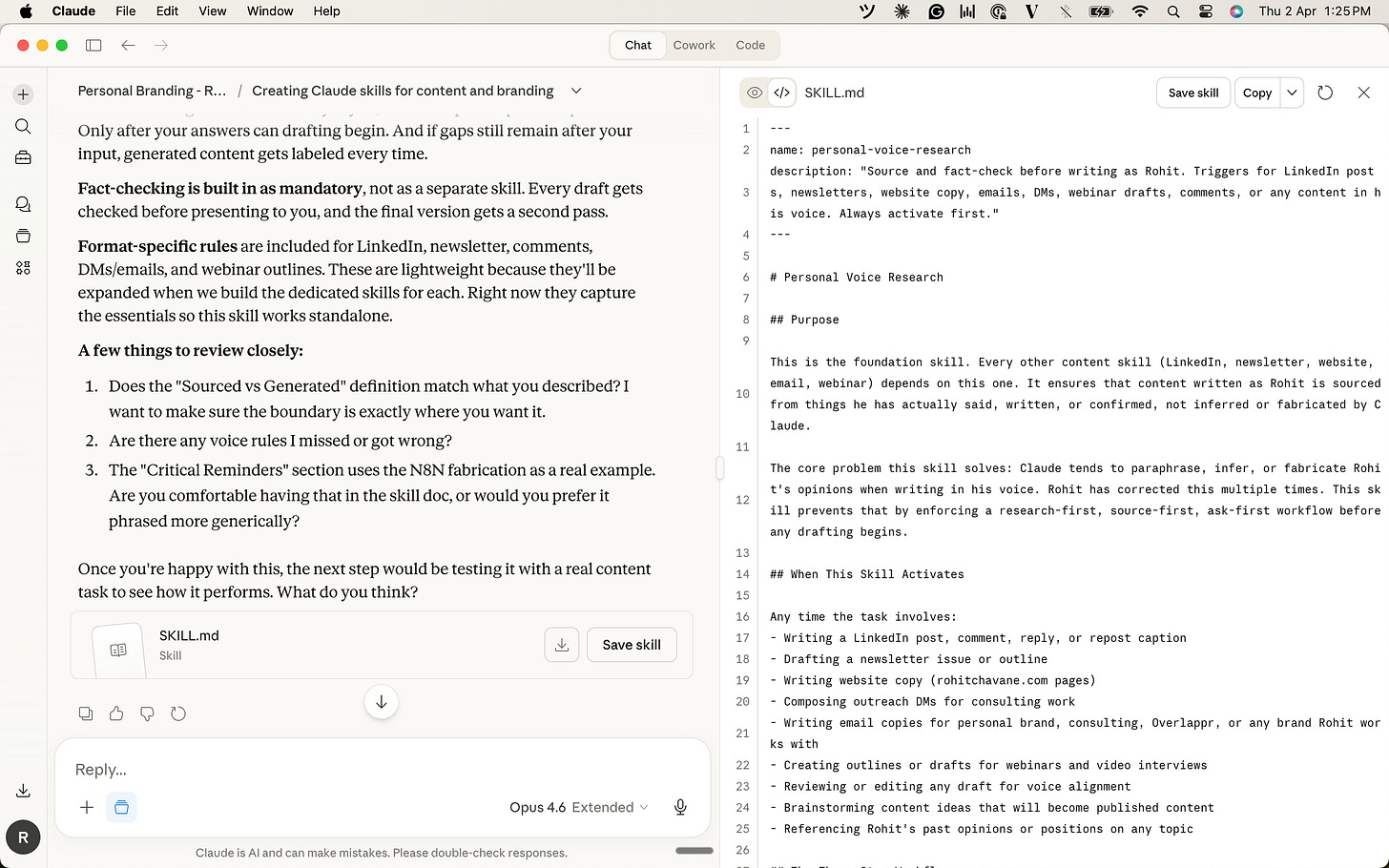
Task: Toggle the sidebar panel icon
Action: click(93, 45)
